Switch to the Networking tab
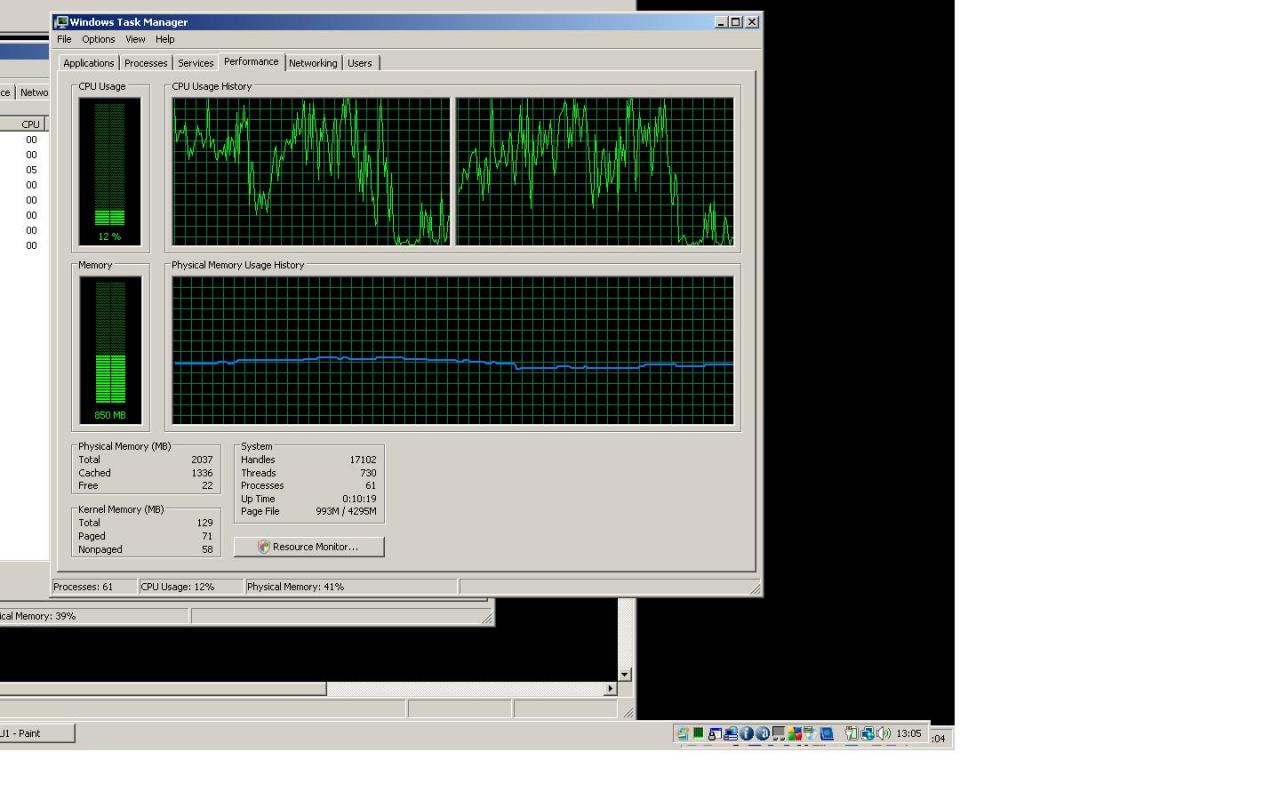 pos(313,63)
